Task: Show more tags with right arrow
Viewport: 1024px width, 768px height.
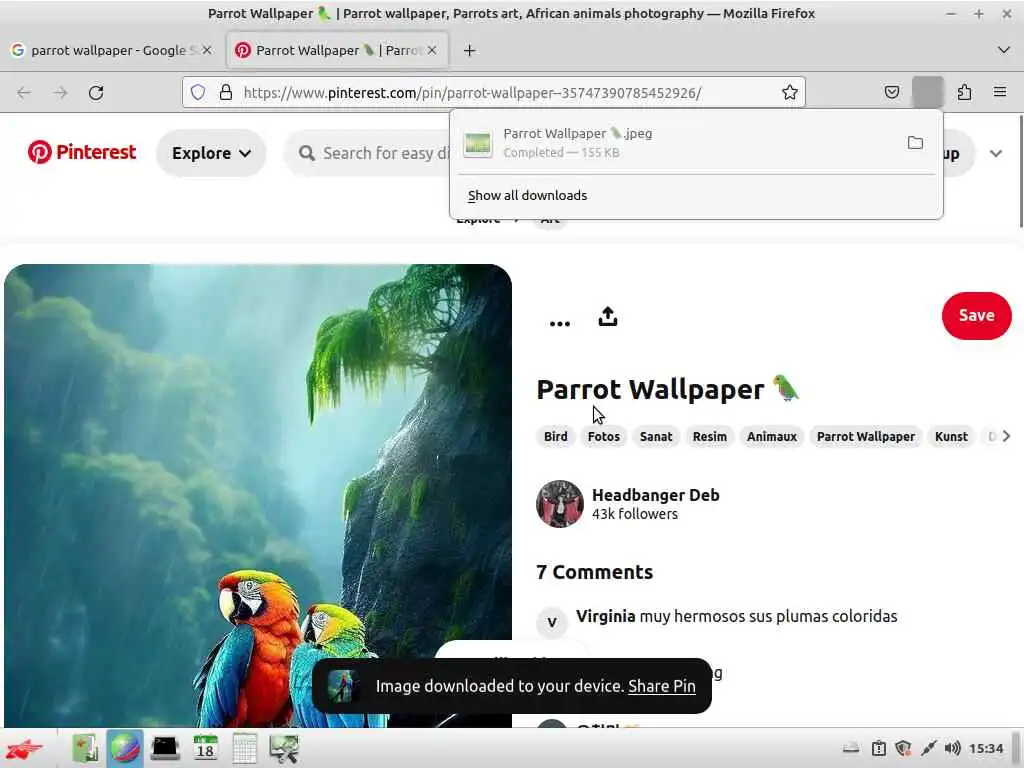Action: (1006, 436)
